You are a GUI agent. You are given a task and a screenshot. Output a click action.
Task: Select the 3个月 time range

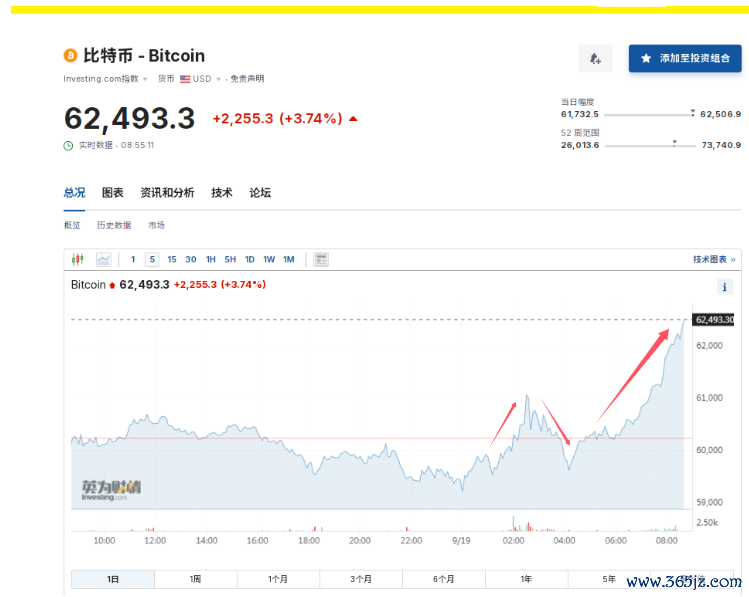click(361, 579)
